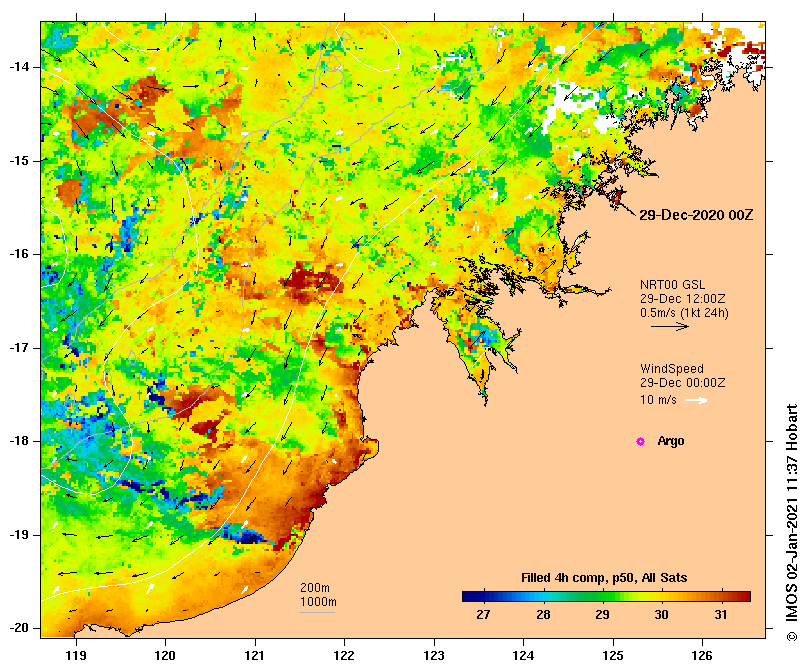Viewport: 809px width, 672px height.
Task: Click the 'Argo' legend label
Action: pyautogui.click(x=671, y=441)
